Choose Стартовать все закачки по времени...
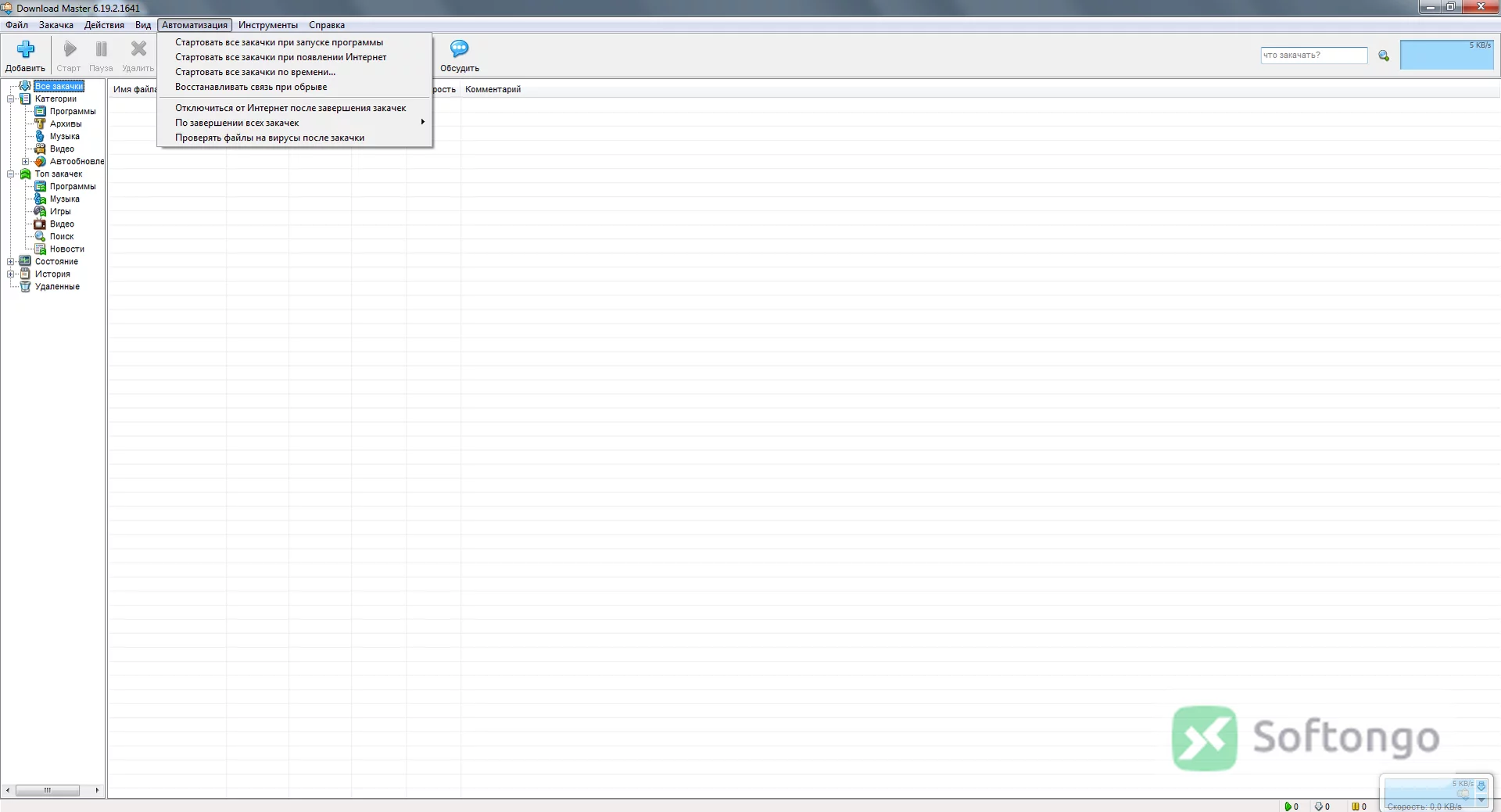The image size is (1501, 812). point(295,72)
